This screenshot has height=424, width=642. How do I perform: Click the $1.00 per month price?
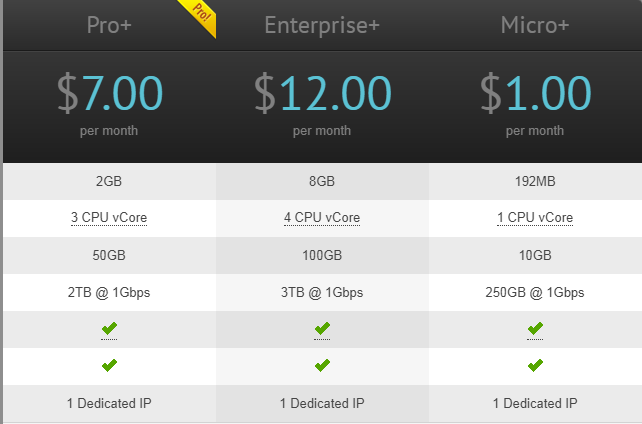pos(535,94)
